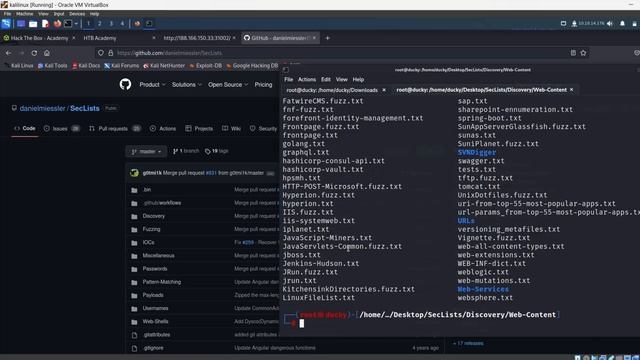This screenshot has width=640, height=360.
Task: Open the Projects tab in repository
Action: point(199,129)
